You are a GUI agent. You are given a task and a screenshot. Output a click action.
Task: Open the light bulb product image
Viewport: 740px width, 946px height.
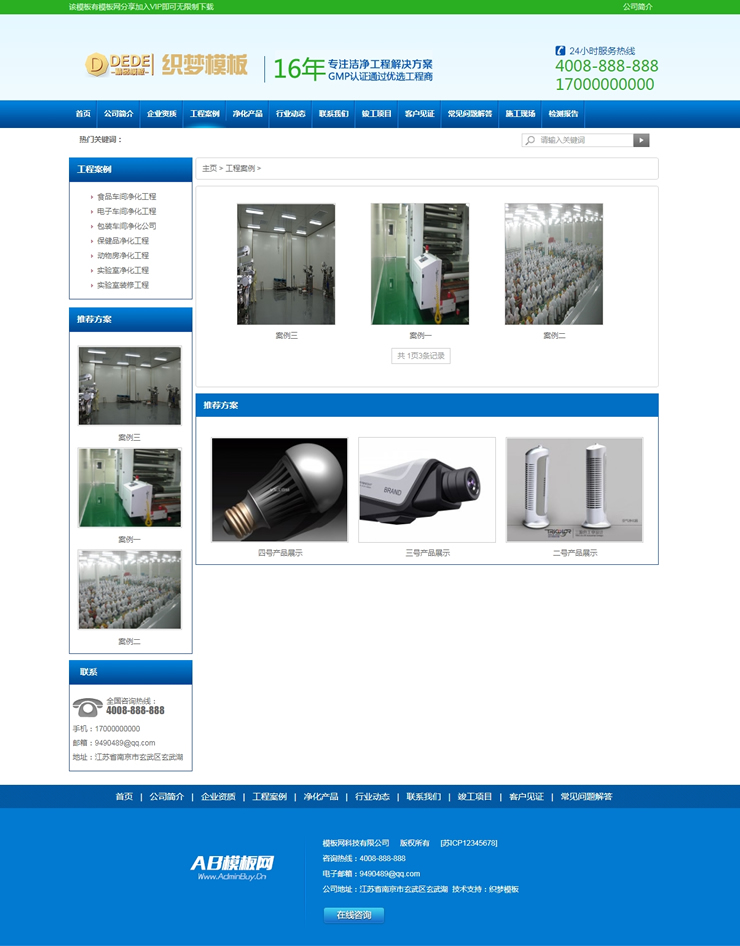pos(280,490)
